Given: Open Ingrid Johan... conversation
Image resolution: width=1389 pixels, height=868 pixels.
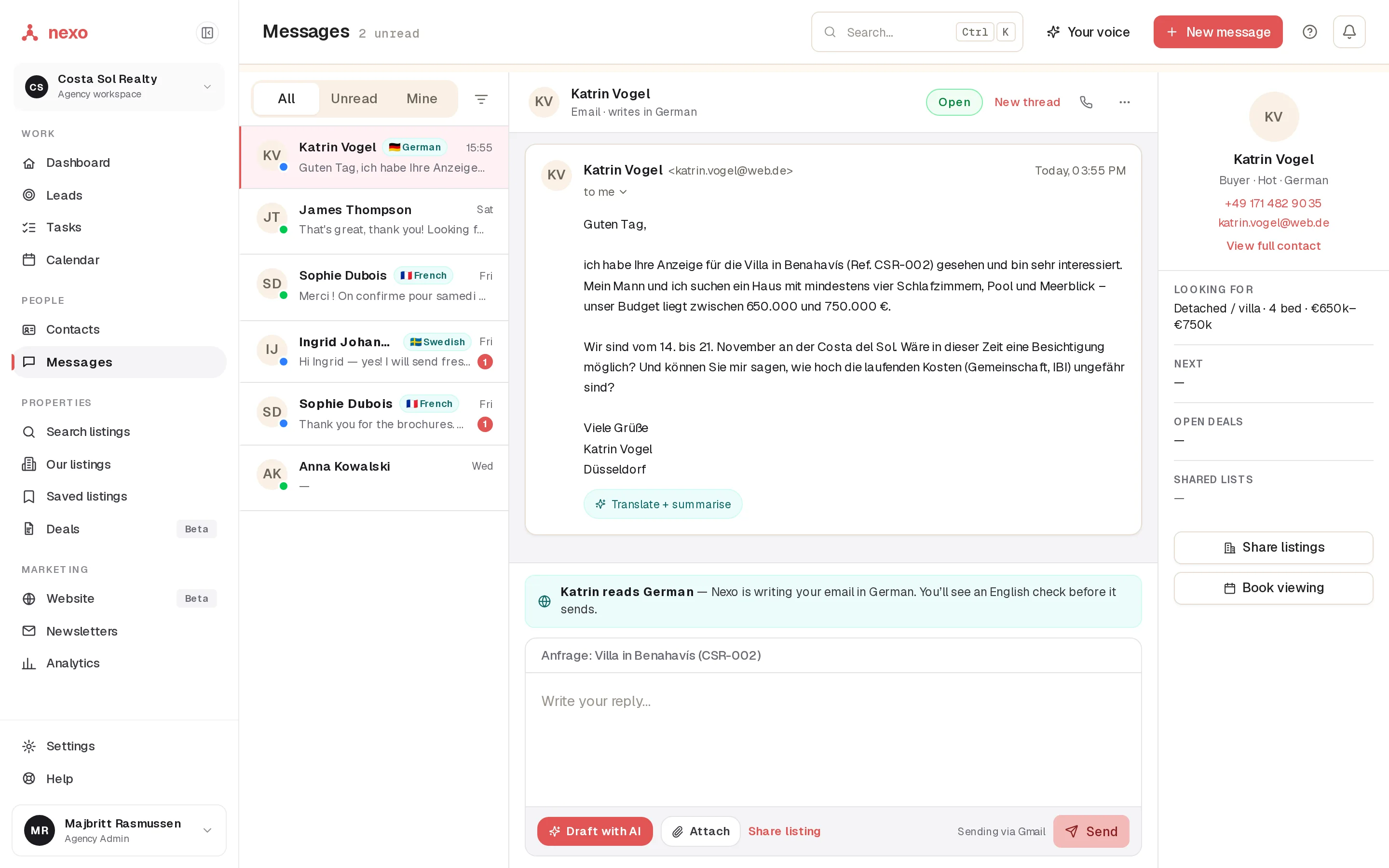Looking at the screenshot, I should (x=374, y=352).
